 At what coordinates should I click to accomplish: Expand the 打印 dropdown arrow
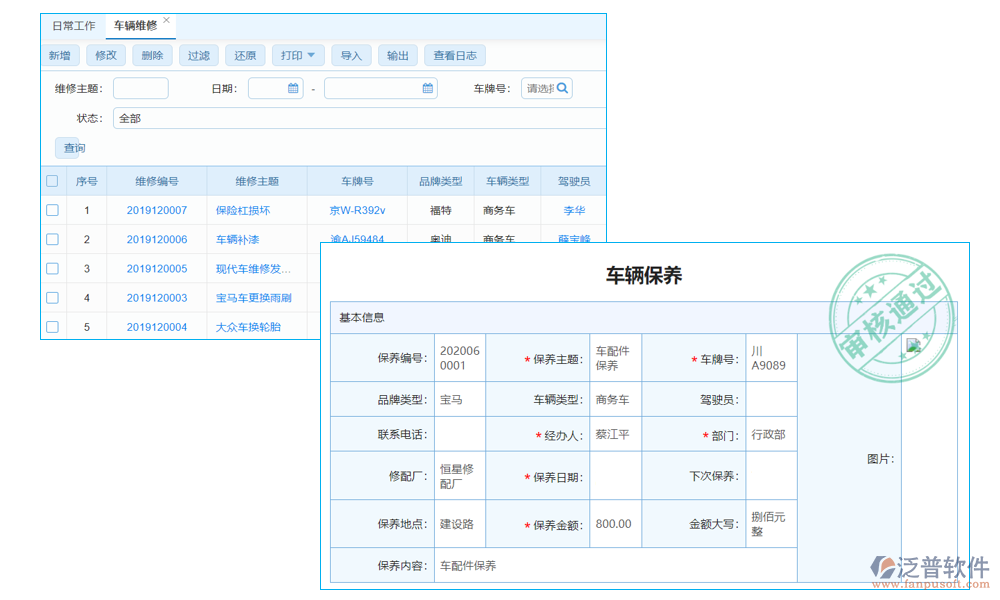(x=313, y=55)
